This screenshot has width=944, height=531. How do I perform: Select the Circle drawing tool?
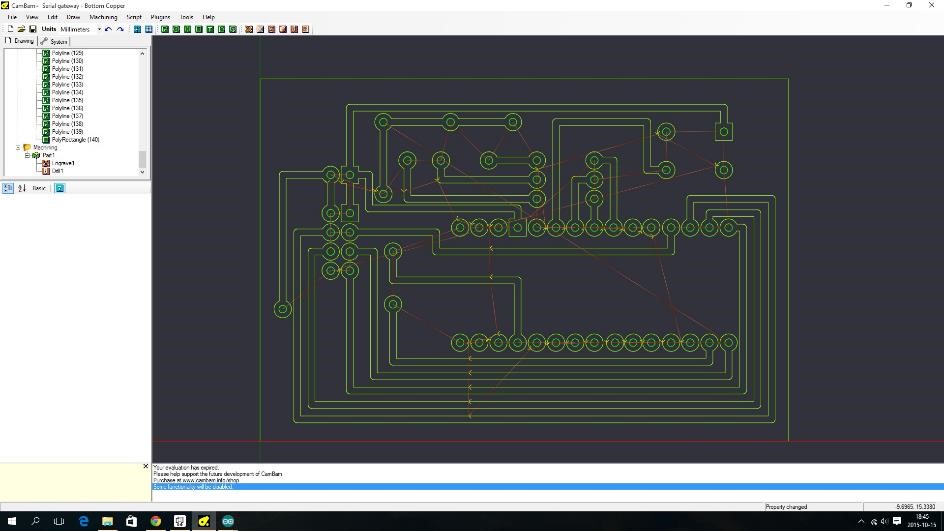(176, 29)
